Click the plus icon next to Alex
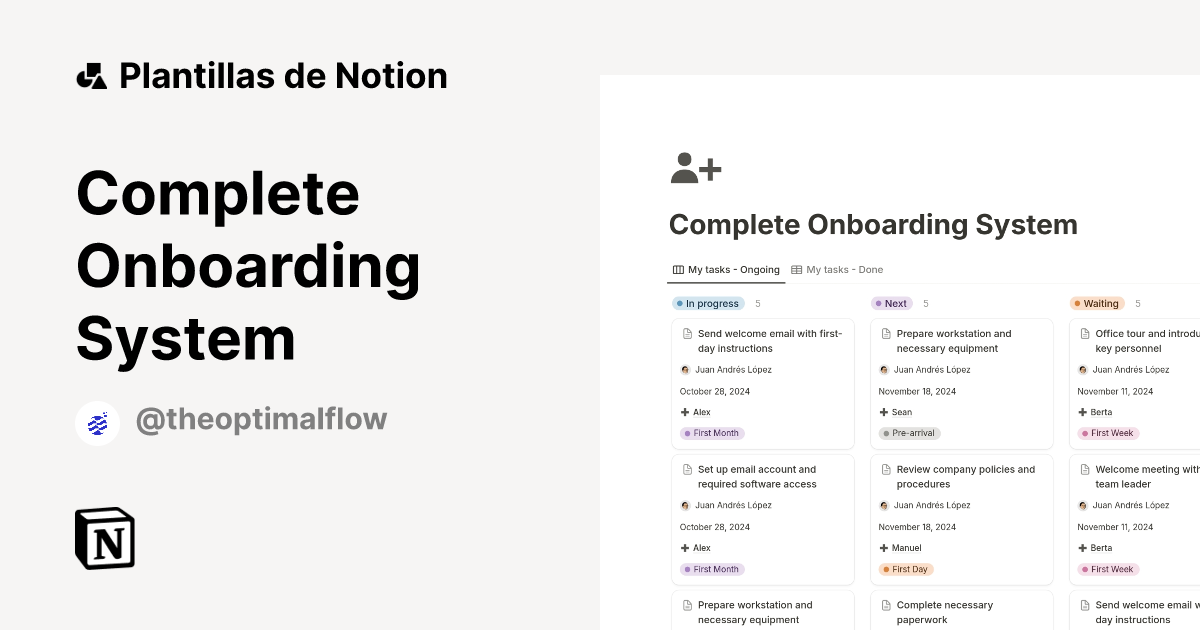1200x630 pixels. (686, 411)
